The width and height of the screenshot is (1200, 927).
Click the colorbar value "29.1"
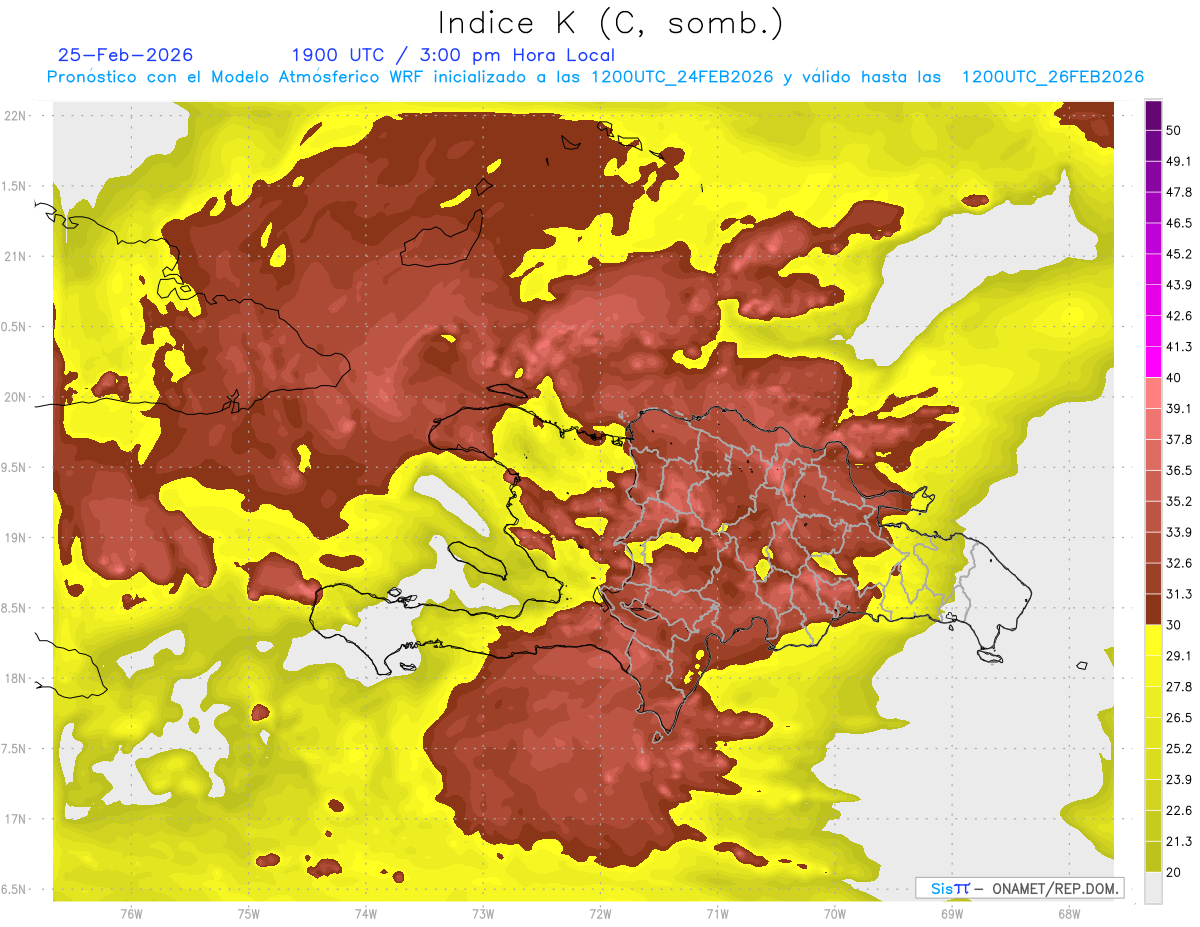pyautogui.click(x=1179, y=655)
